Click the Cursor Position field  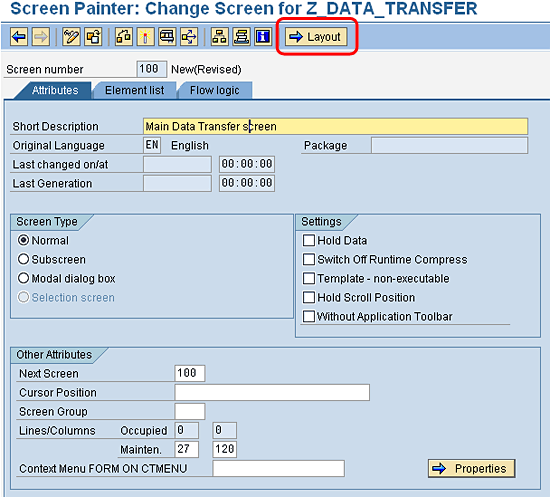pyautogui.click(x=272, y=392)
